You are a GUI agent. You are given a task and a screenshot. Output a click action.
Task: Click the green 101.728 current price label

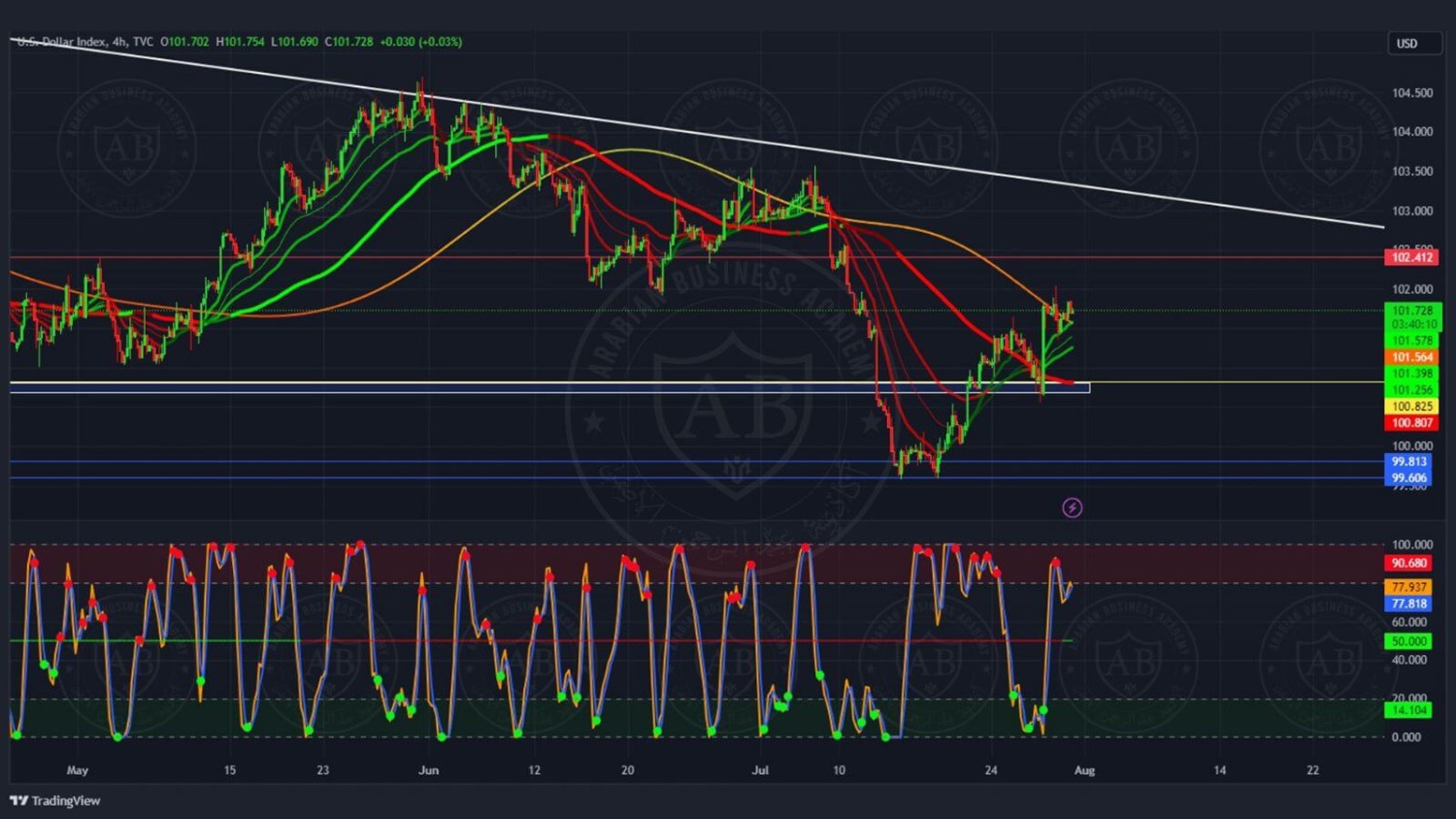pos(1411,311)
